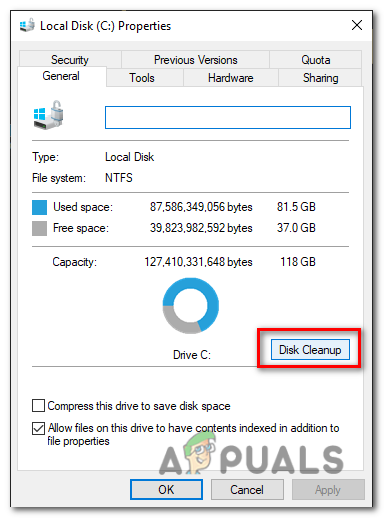Screen dimensions: 384x518
Task: Go to the Sharing tab
Action: 320,78
